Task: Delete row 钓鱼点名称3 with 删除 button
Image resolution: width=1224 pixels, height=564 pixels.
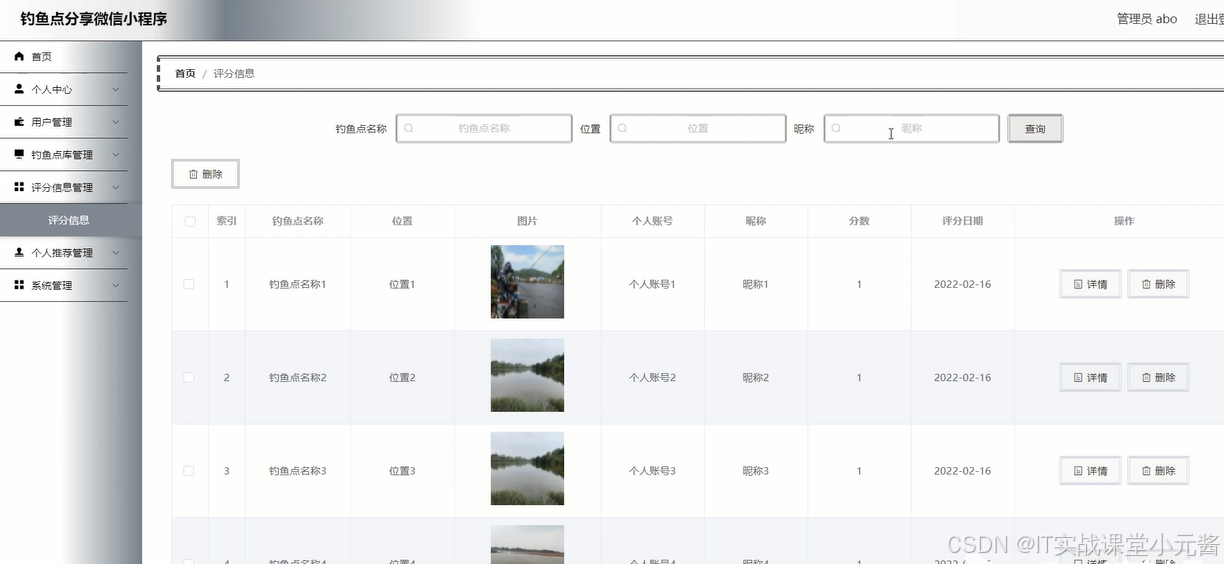Action: point(1158,471)
